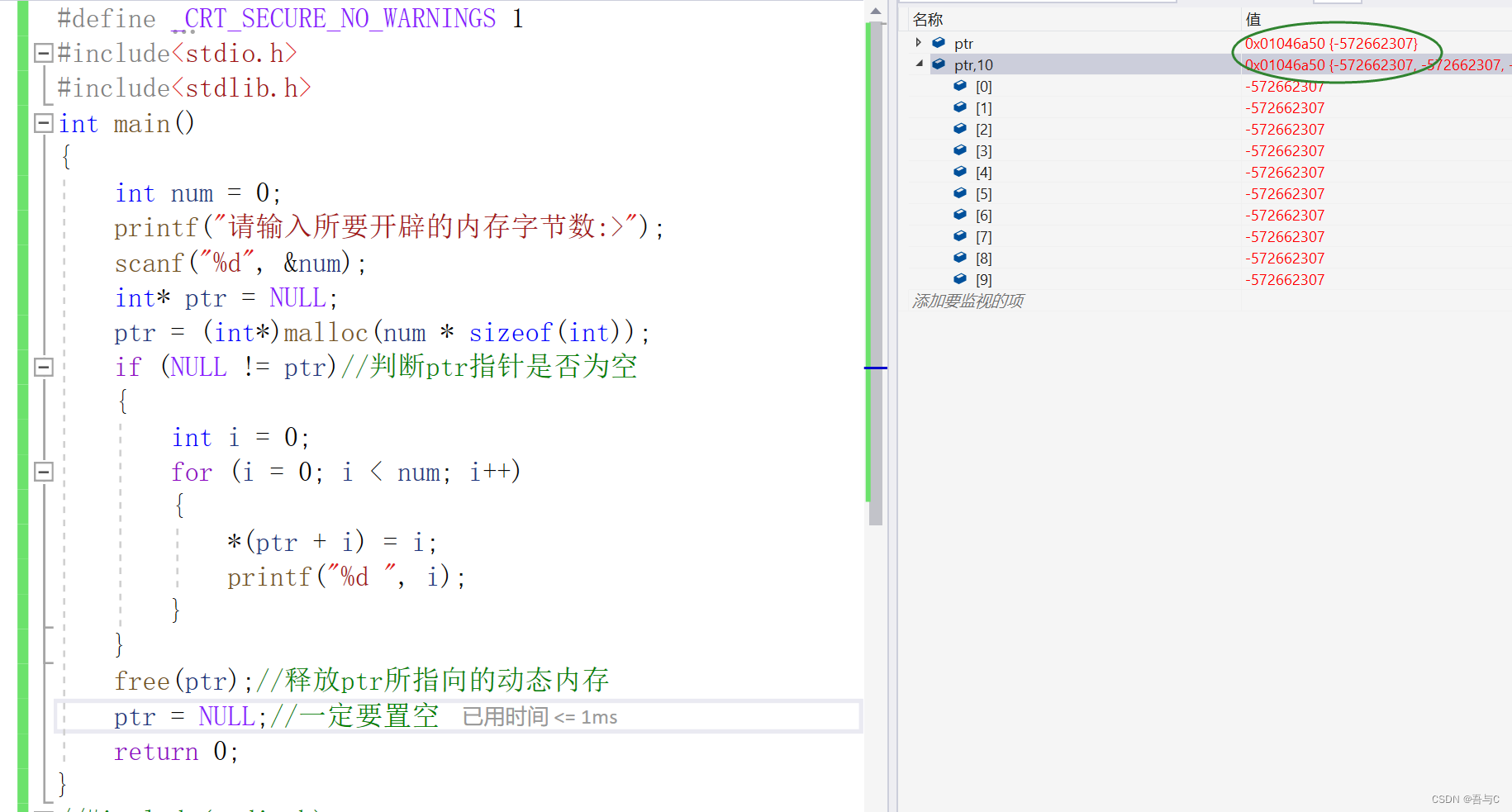Click the [0] element cube icon
The image size is (1512, 812).
960,85
